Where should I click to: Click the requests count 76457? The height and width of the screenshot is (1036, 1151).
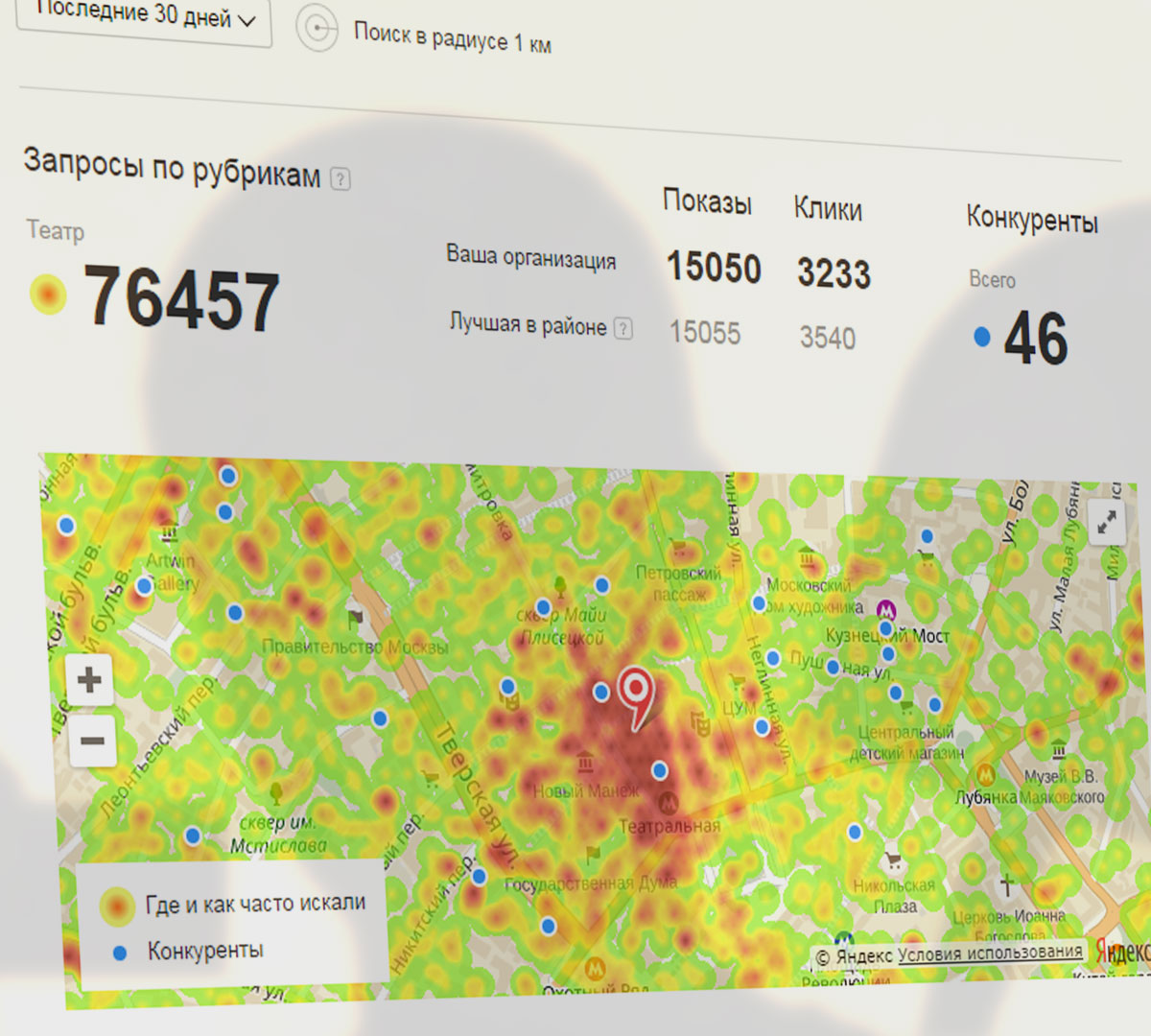[x=181, y=299]
